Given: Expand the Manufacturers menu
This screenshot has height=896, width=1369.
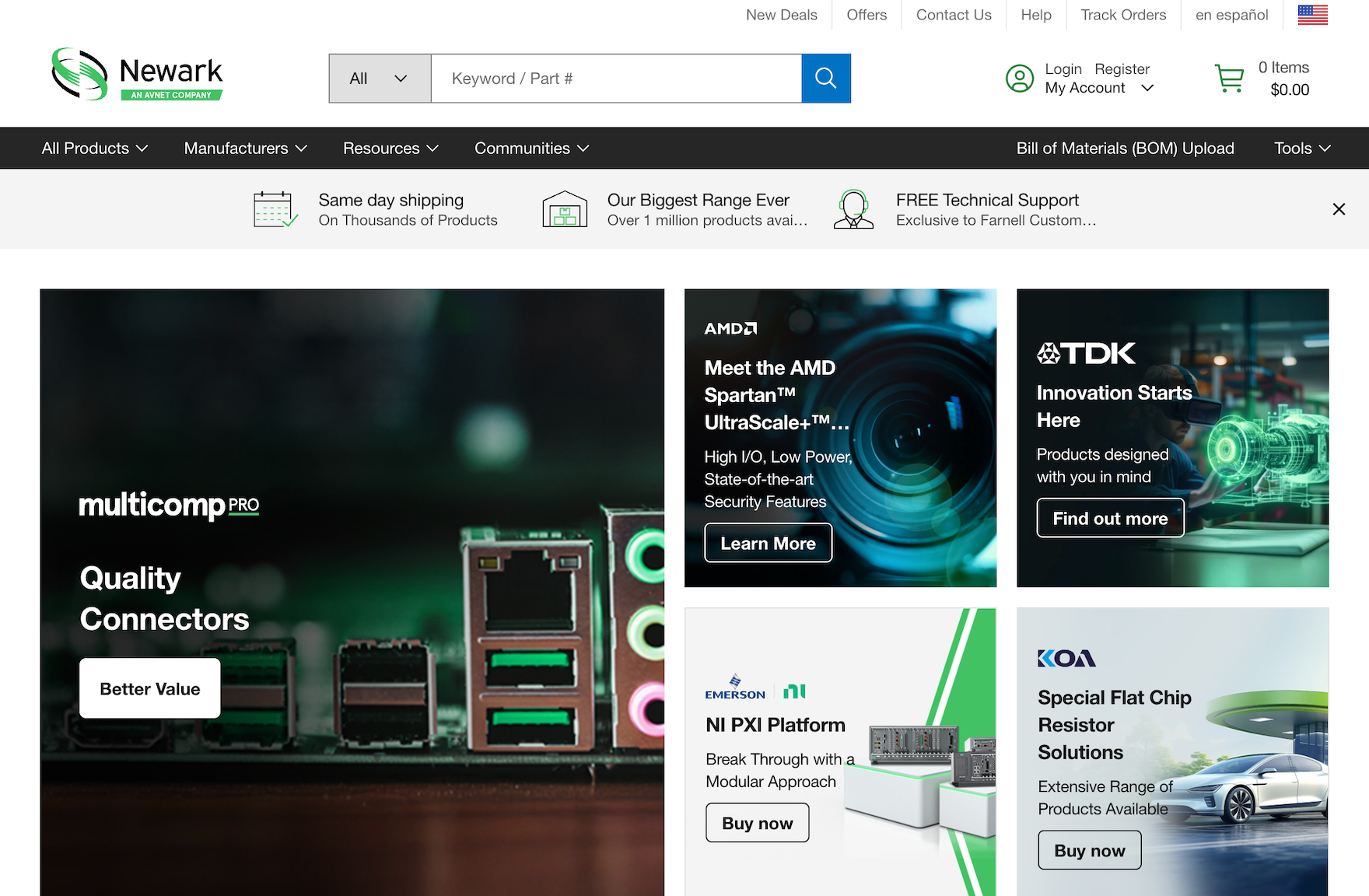Looking at the screenshot, I should (246, 149).
